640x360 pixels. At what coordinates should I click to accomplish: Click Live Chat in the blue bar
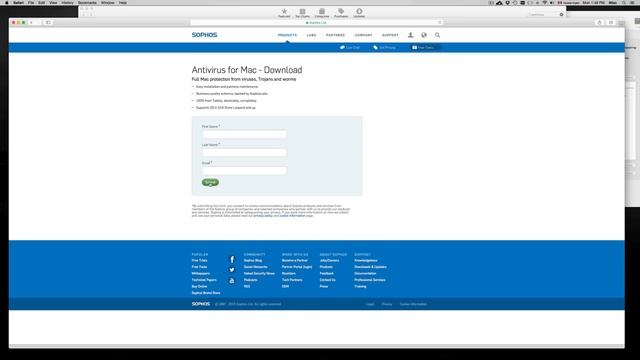click(350, 48)
